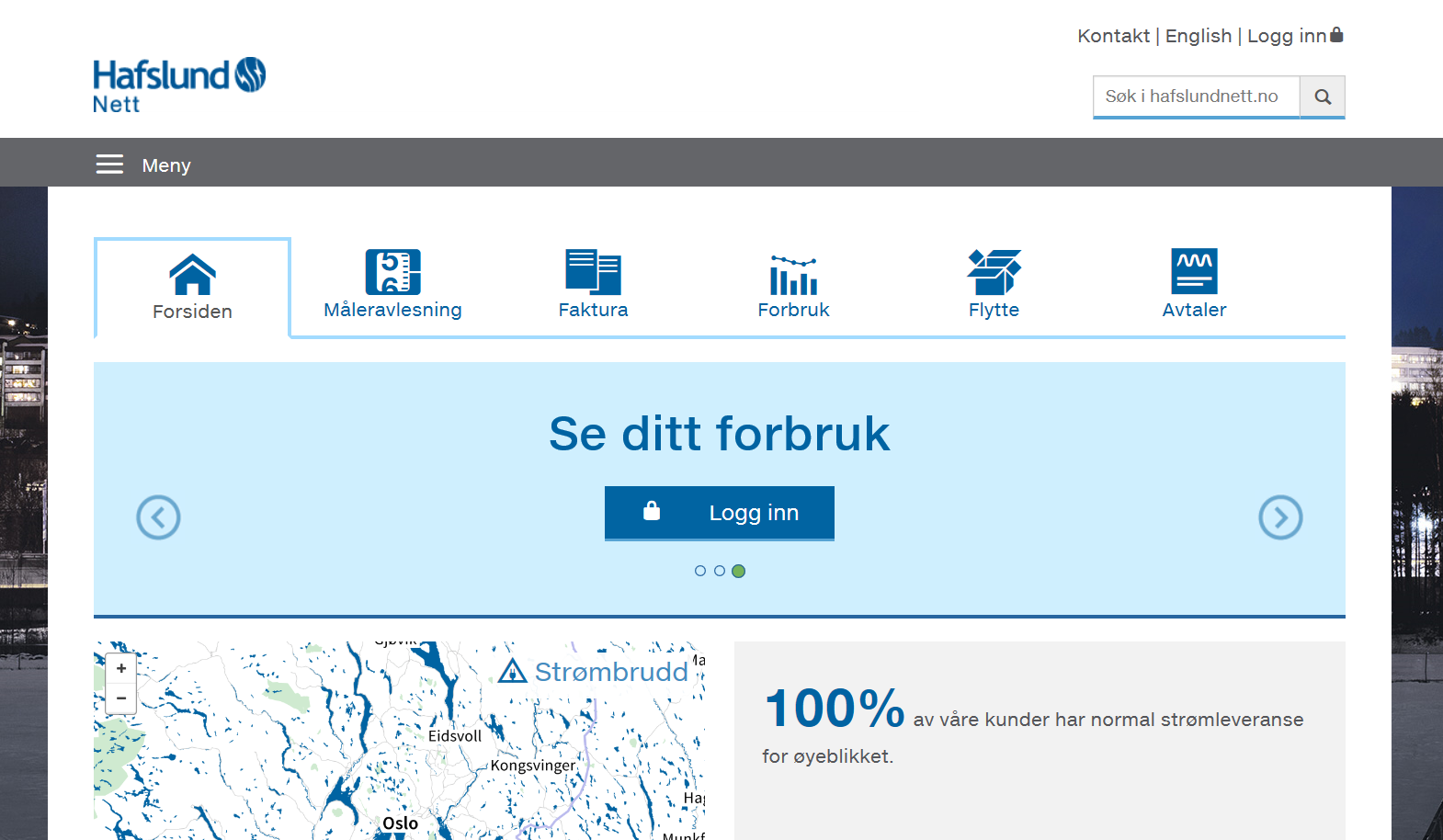Click Oslo on the map
Screen dimensions: 1443x840
[x=400, y=823]
